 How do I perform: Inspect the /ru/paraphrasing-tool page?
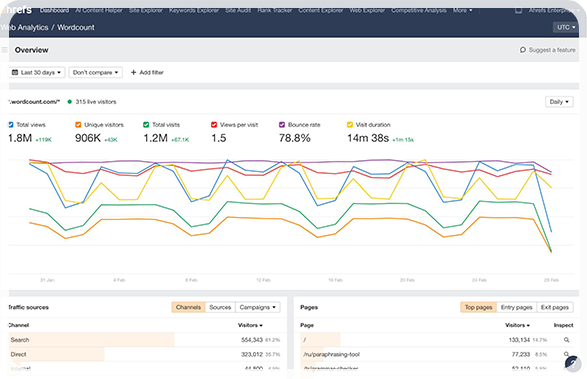coord(566,354)
